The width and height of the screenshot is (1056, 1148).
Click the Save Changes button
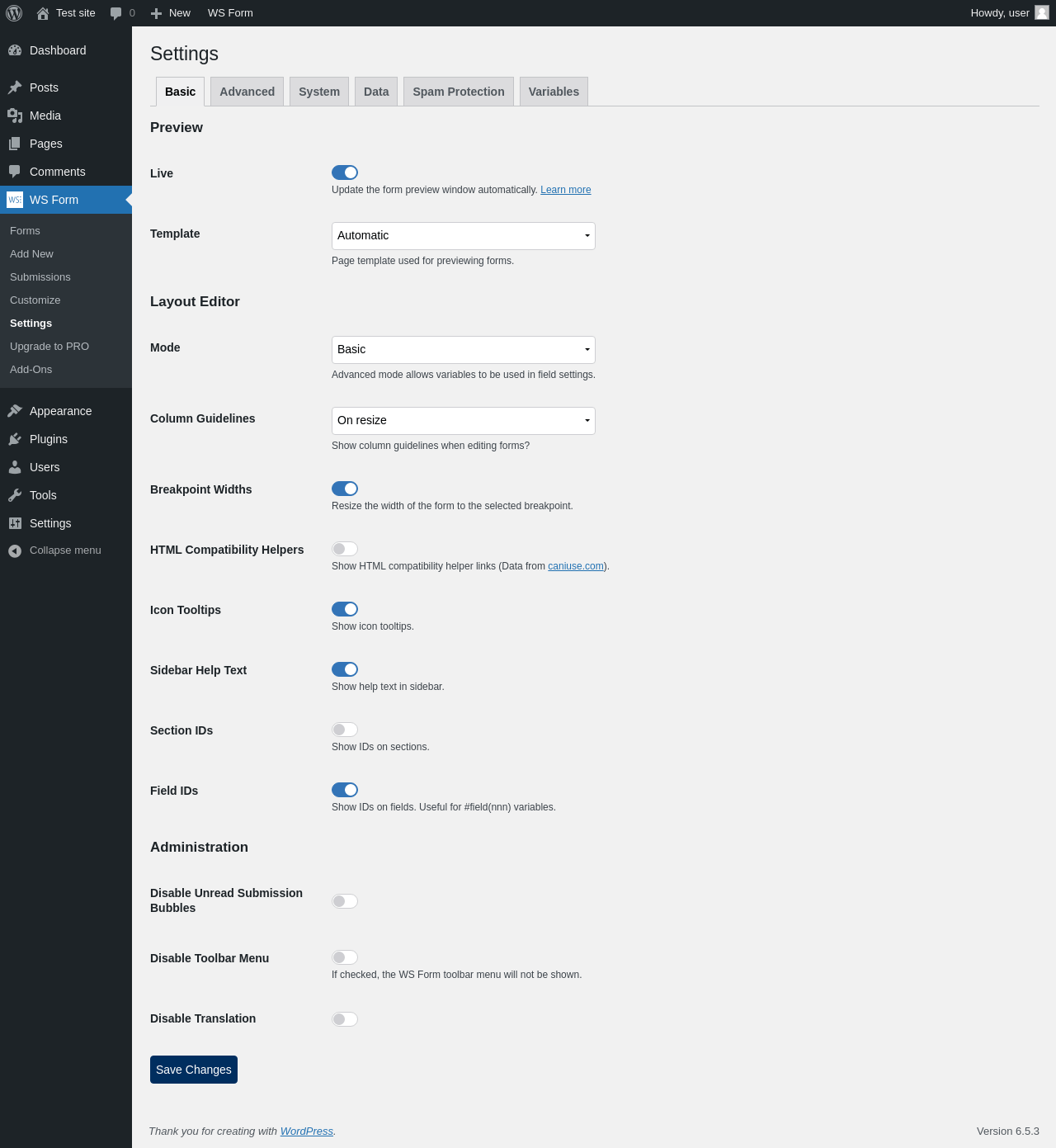pyautogui.click(x=194, y=1070)
